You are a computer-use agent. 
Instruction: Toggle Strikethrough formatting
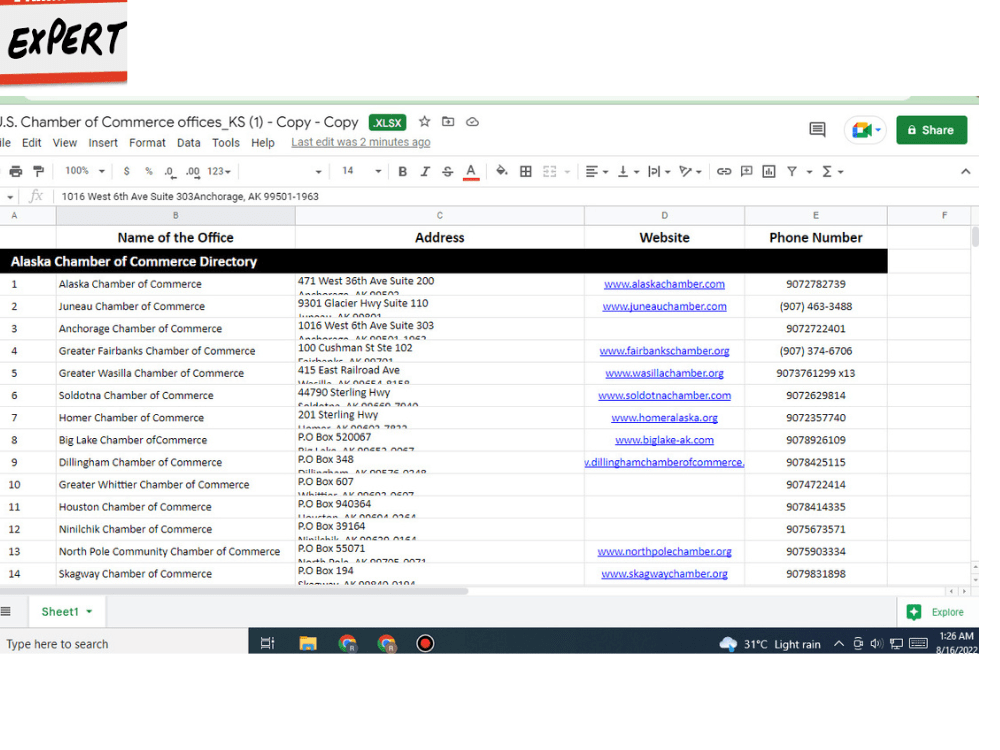[x=448, y=172]
